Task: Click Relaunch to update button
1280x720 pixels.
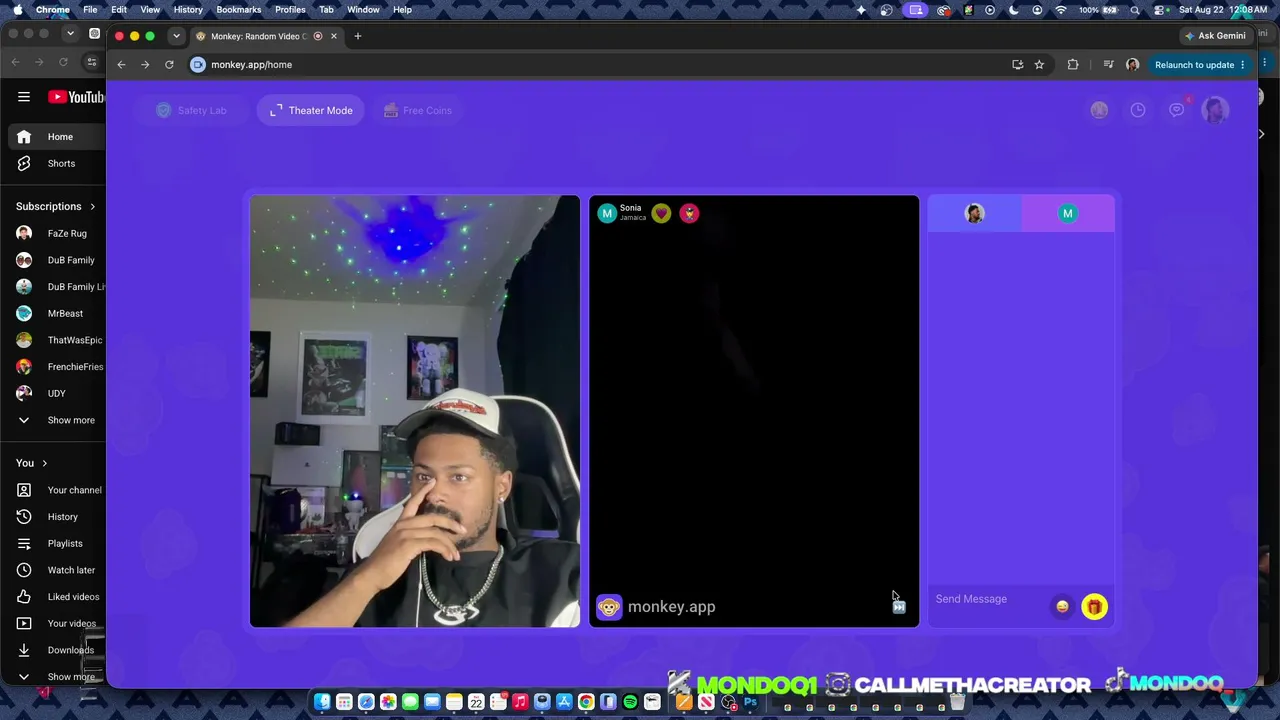Action: coord(1200,65)
